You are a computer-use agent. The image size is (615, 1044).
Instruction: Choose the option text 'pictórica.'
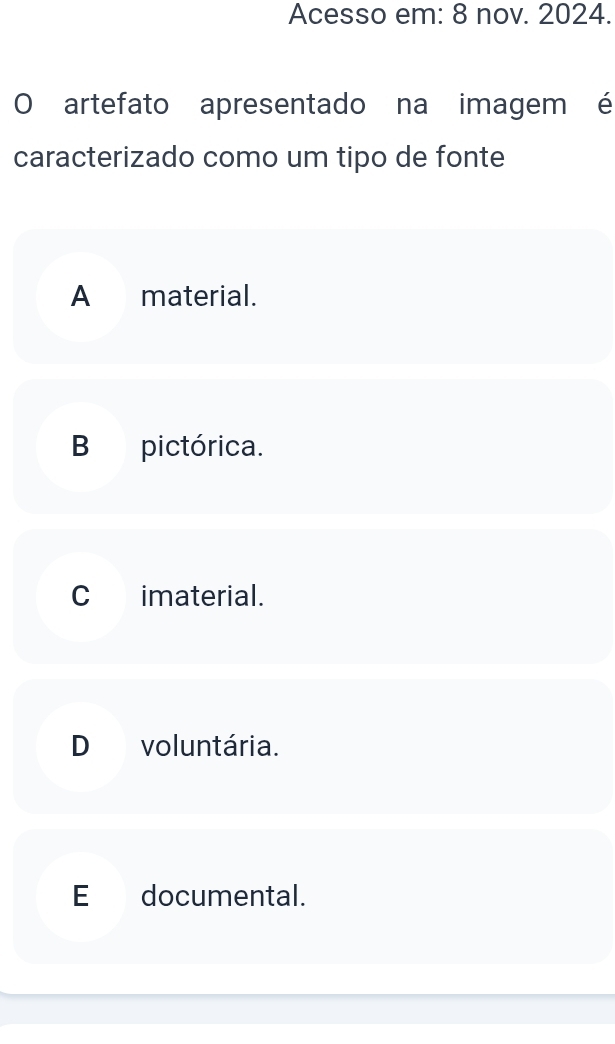pyautogui.click(x=202, y=447)
